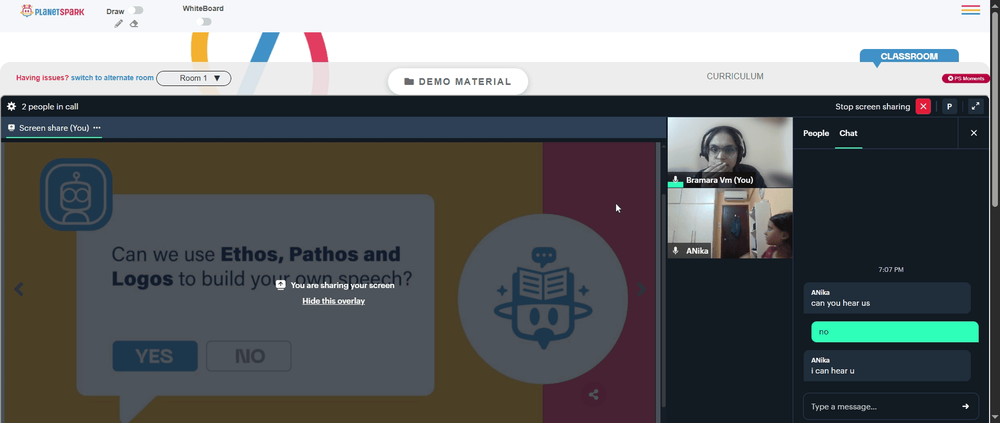Click the book mascot illustration
This screenshot has width=1000, height=423.
click(543, 299)
